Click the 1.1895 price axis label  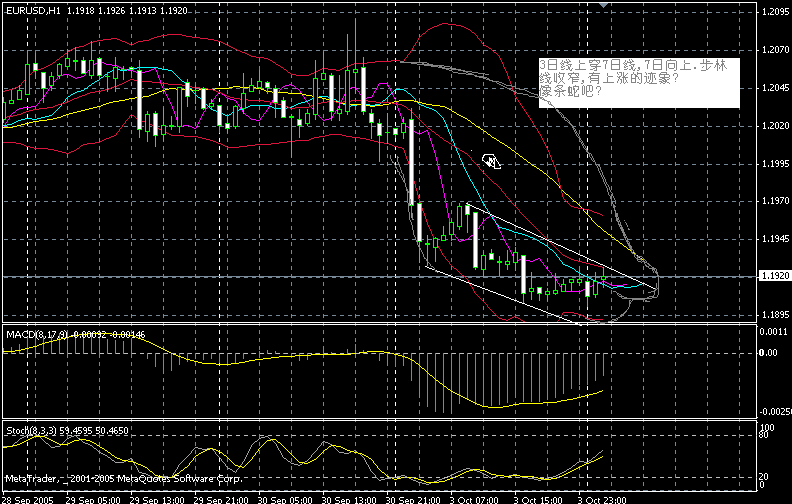coord(776,314)
